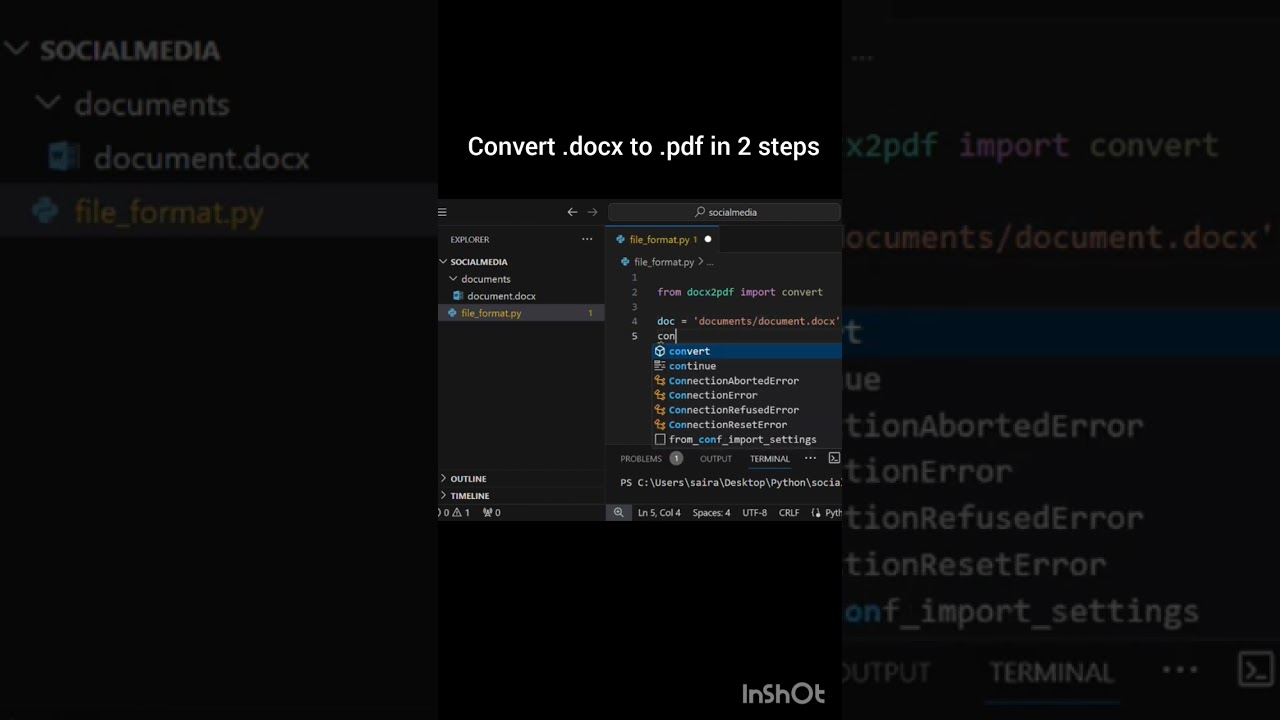The width and height of the screenshot is (1280, 720).
Task: Collapse the documents folder
Action: coord(453,279)
